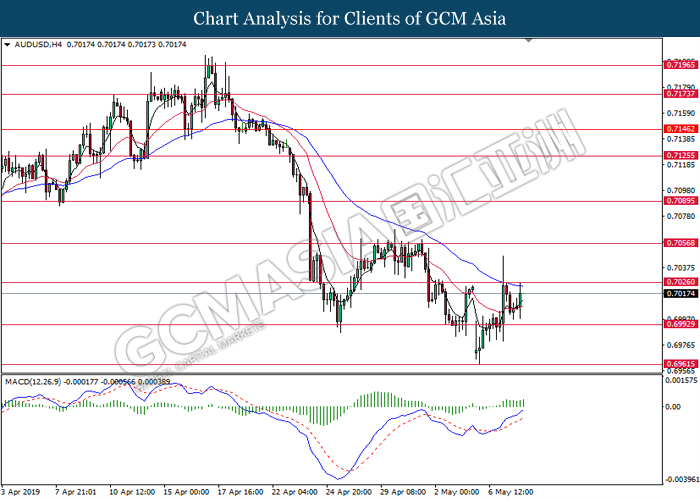Click the Chart Analysis for Clients title
This screenshot has height=500, width=700.
(x=350, y=19)
